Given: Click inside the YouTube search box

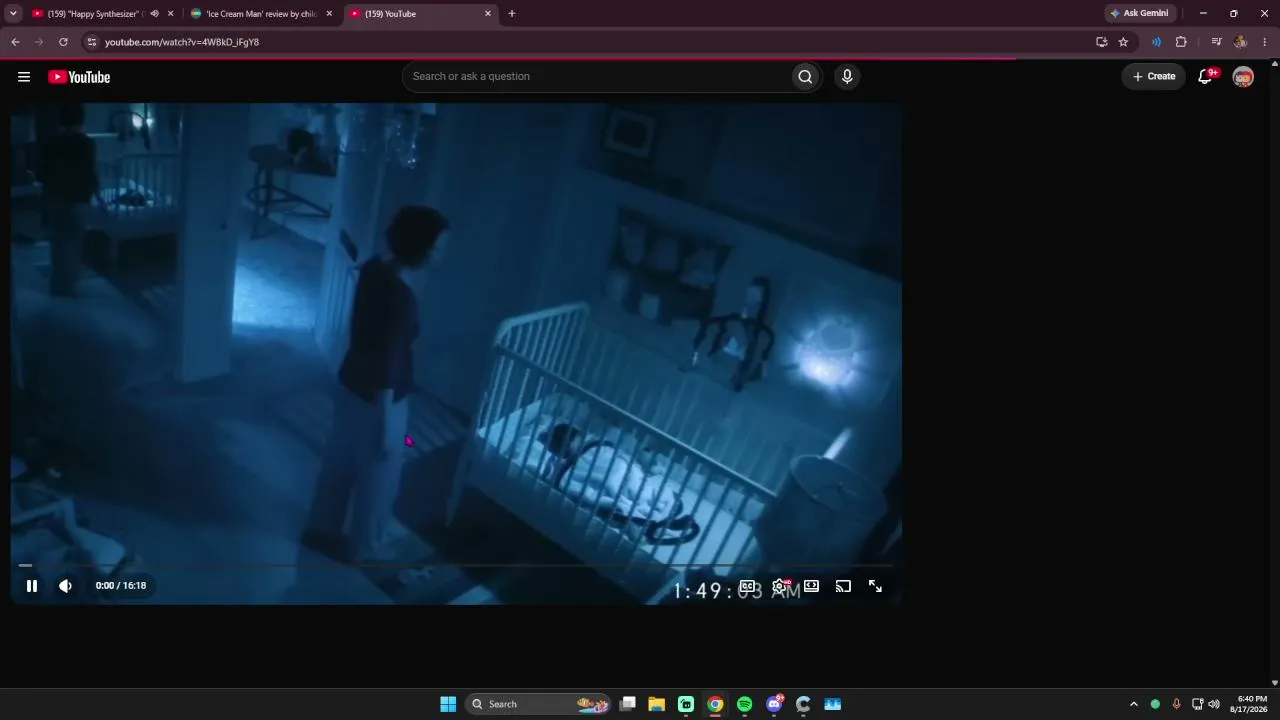Looking at the screenshot, I should click(596, 77).
